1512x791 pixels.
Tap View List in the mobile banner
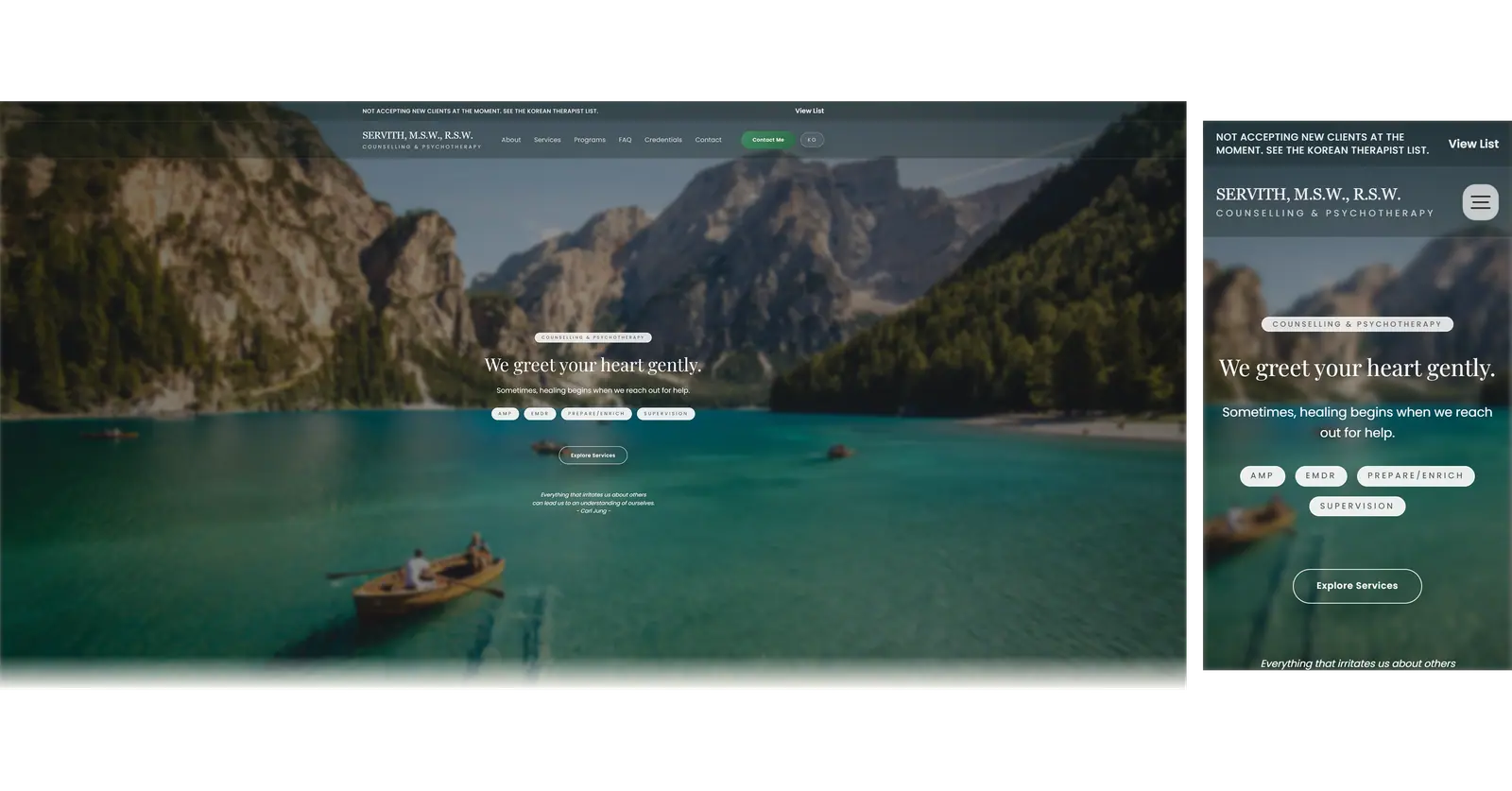(1472, 144)
